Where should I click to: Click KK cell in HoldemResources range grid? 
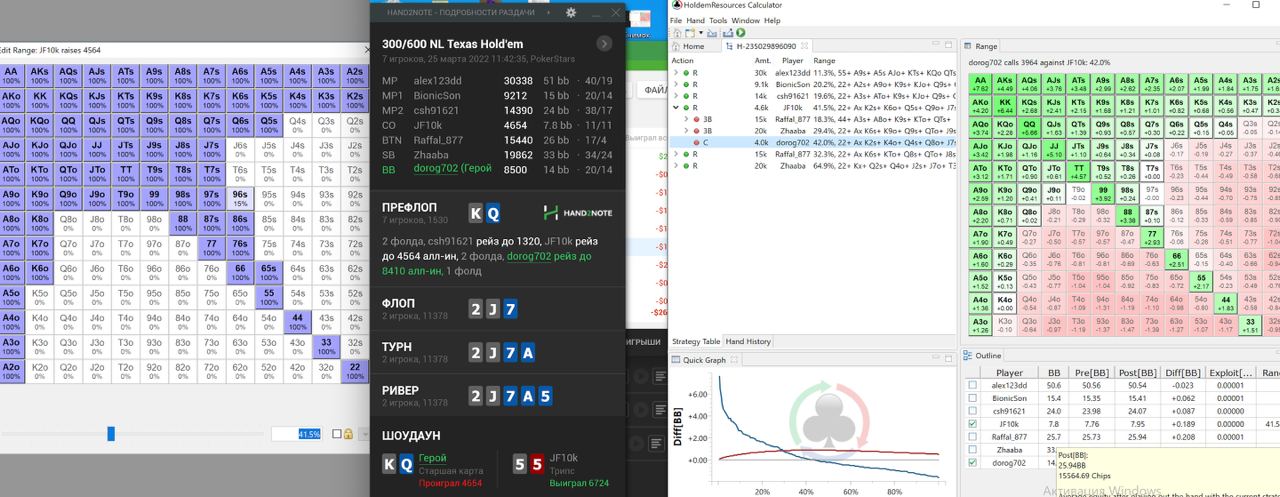[x=1005, y=105]
